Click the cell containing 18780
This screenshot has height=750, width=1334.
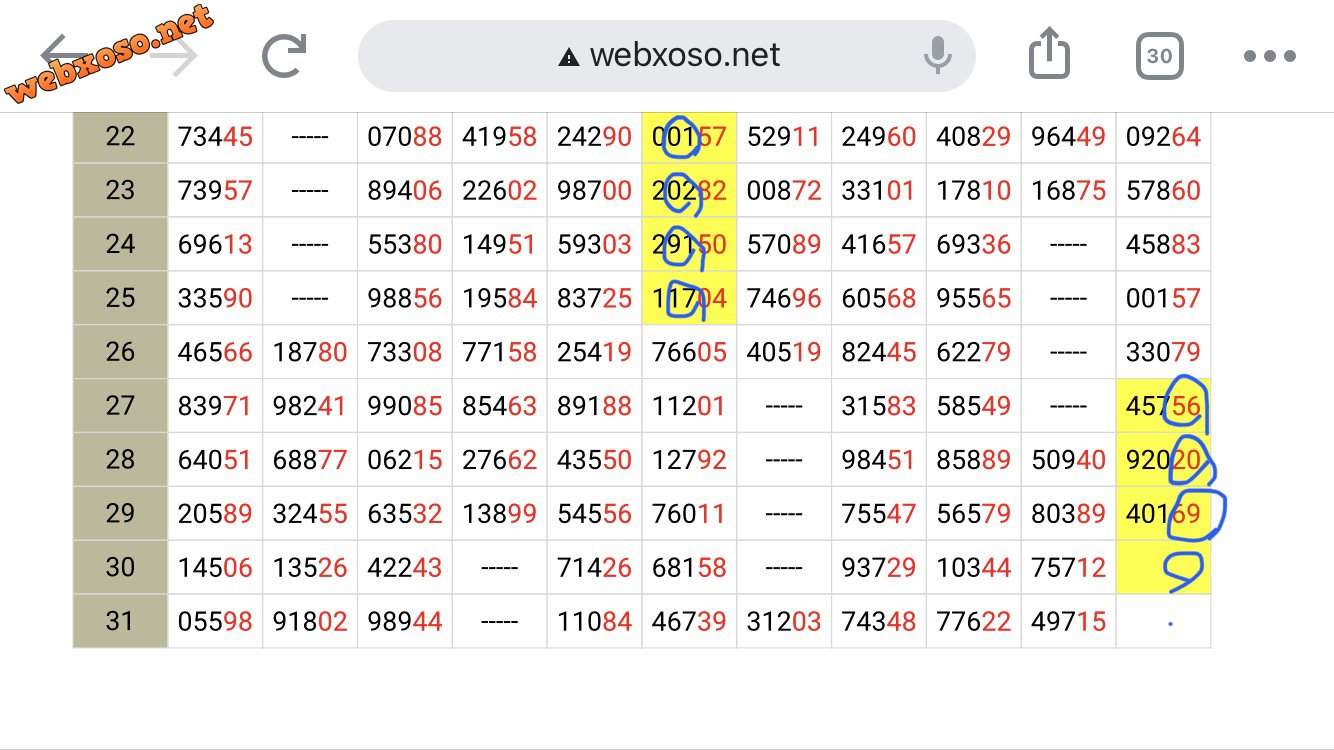pyautogui.click(x=310, y=352)
